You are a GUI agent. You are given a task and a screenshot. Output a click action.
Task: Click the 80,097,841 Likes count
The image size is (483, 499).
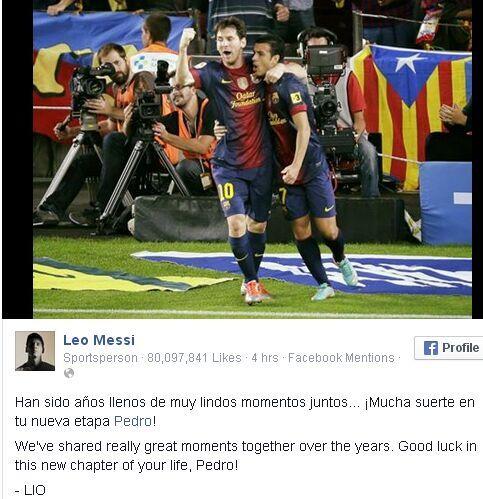[x=194, y=358]
